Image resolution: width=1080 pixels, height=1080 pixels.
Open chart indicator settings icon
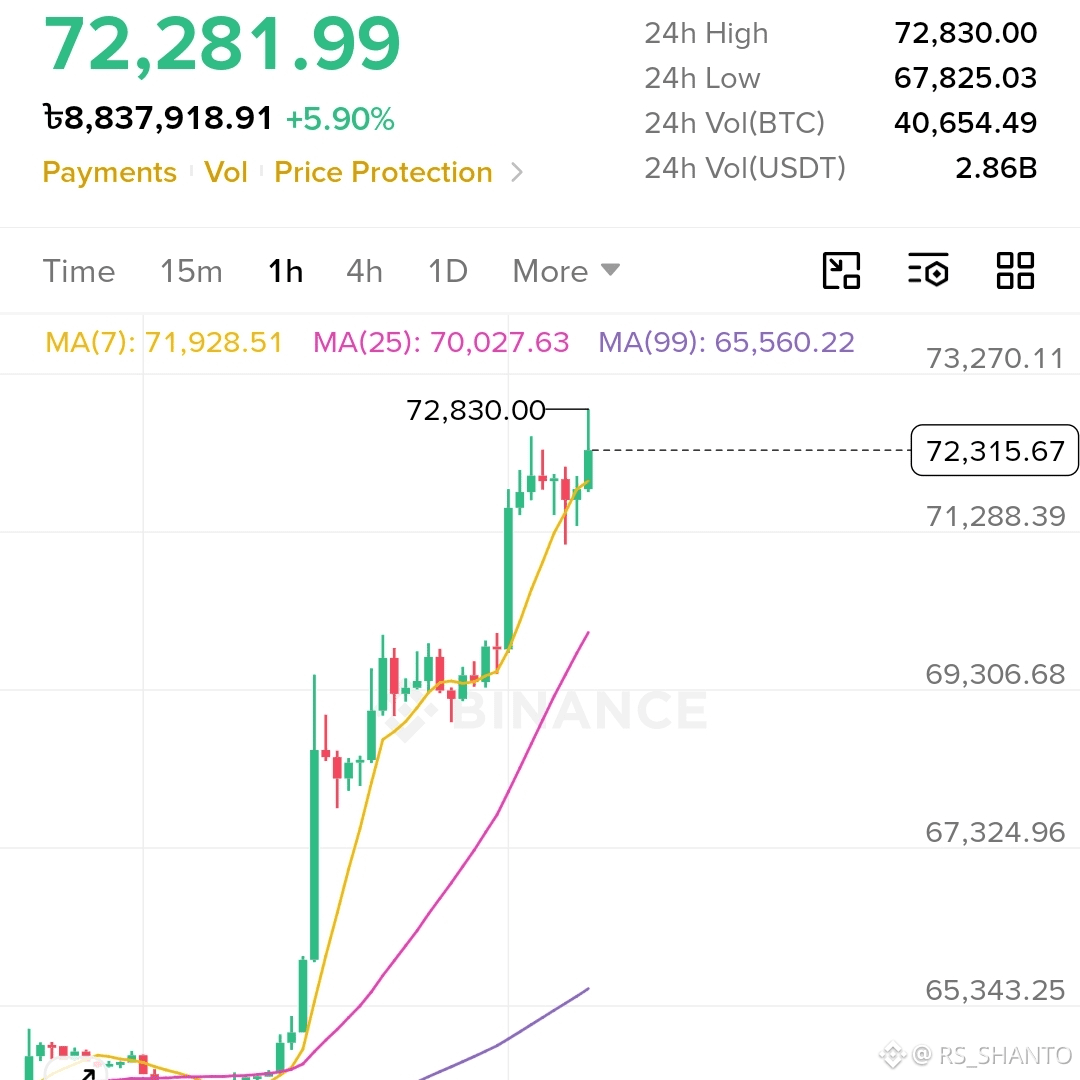[928, 271]
